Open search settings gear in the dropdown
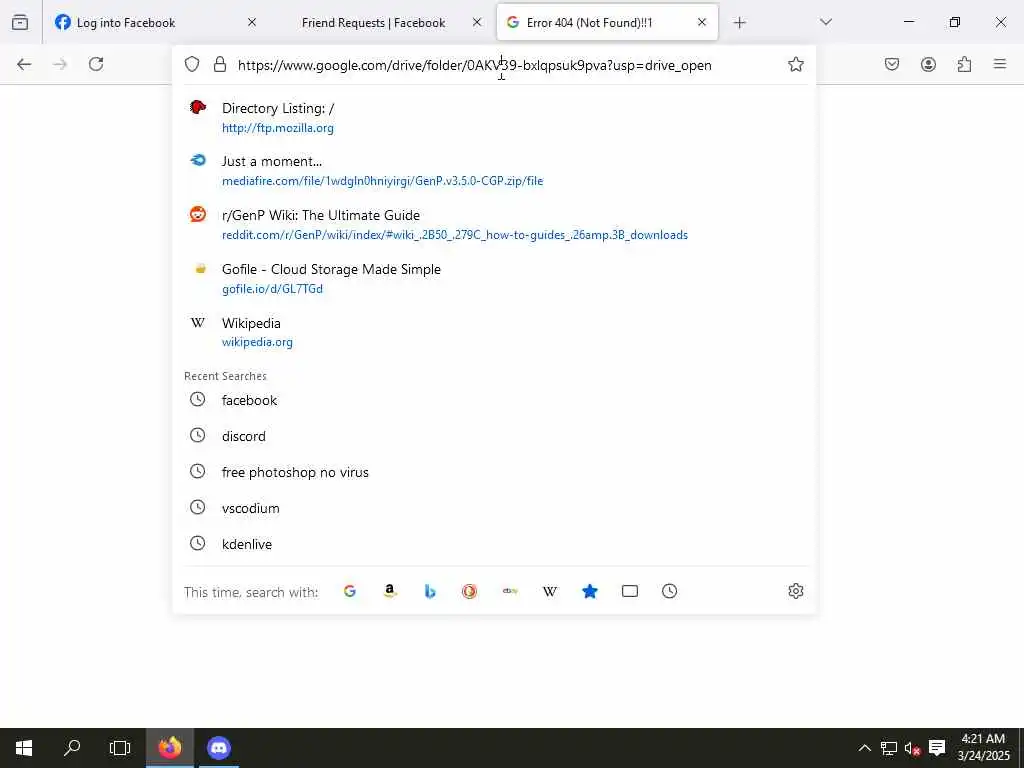Viewport: 1024px width, 768px height. (x=795, y=591)
